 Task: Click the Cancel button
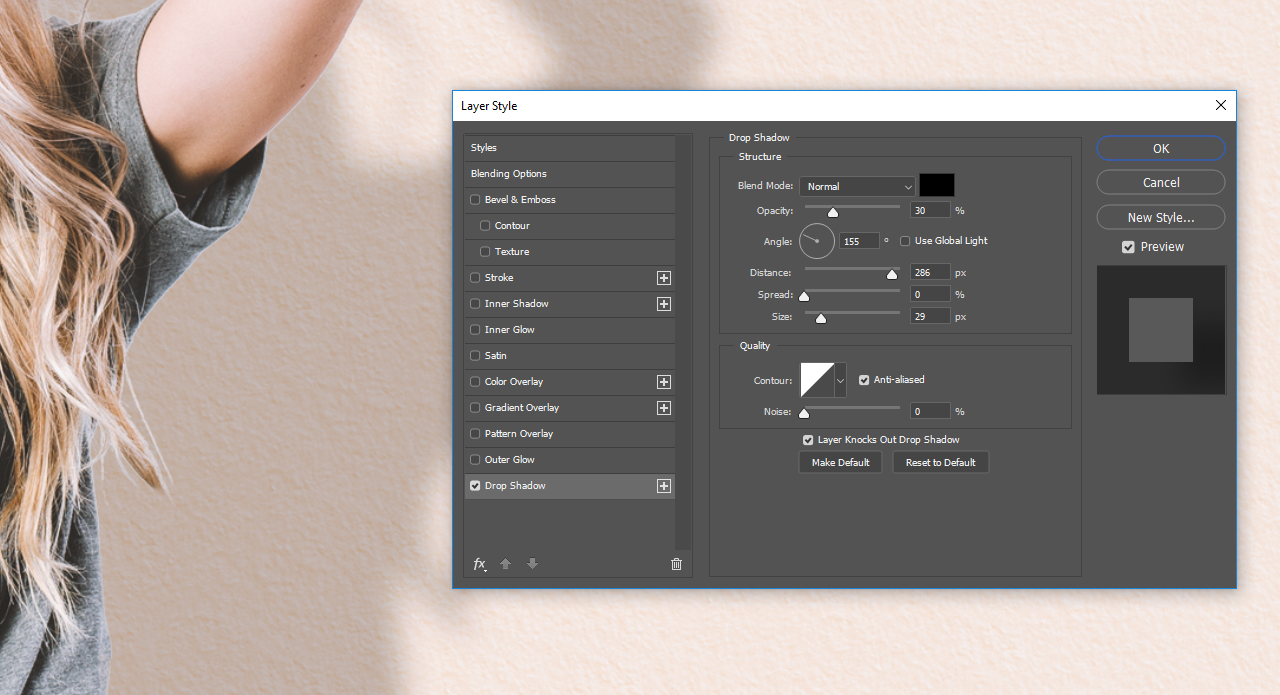[1160, 182]
